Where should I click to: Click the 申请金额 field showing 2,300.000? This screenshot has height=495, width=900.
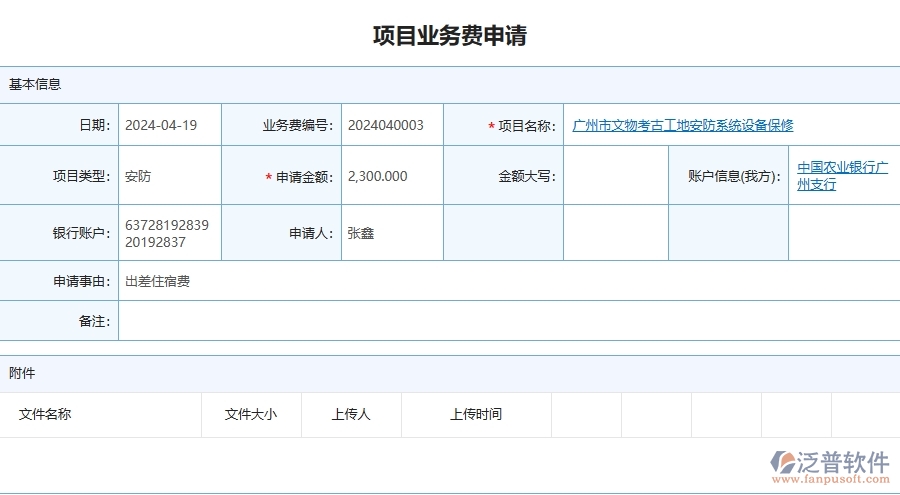coord(391,176)
